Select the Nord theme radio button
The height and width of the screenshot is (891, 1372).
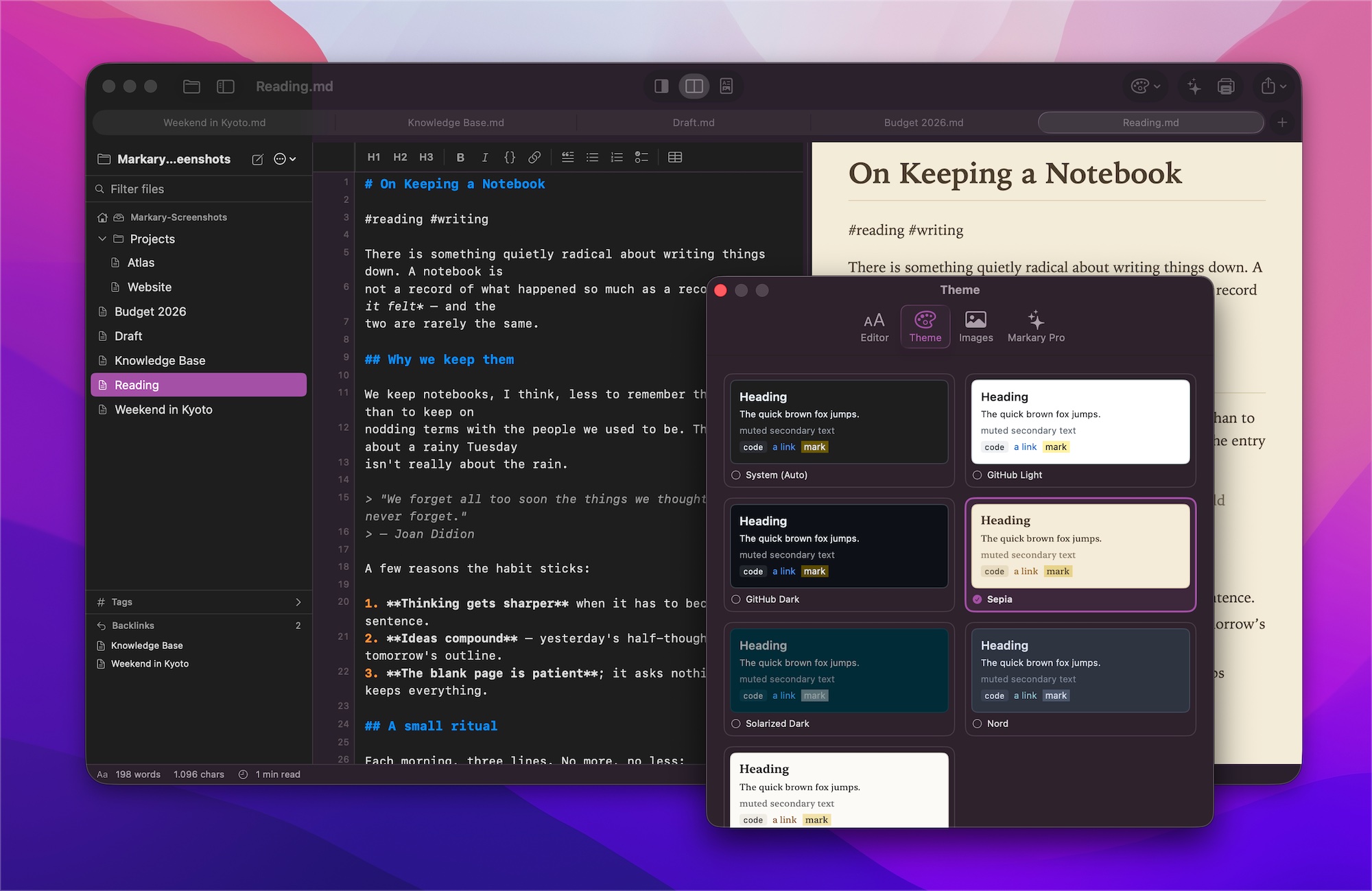click(x=978, y=724)
